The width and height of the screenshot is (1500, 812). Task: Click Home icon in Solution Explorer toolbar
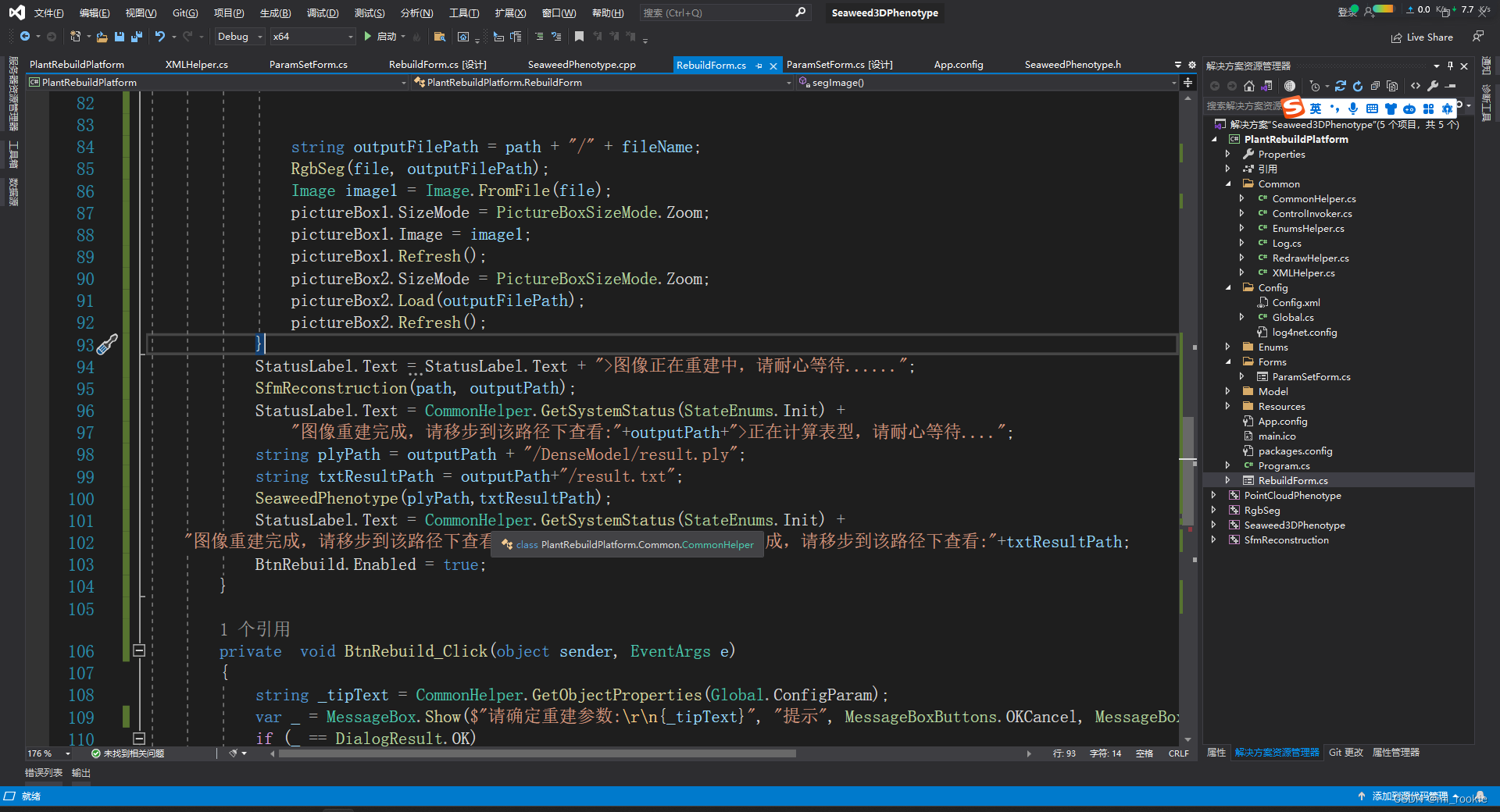pos(1249,86)
